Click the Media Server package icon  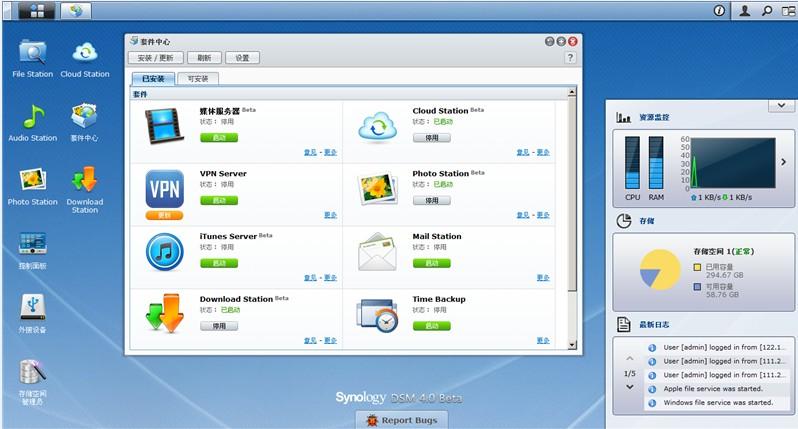point(164,126)
